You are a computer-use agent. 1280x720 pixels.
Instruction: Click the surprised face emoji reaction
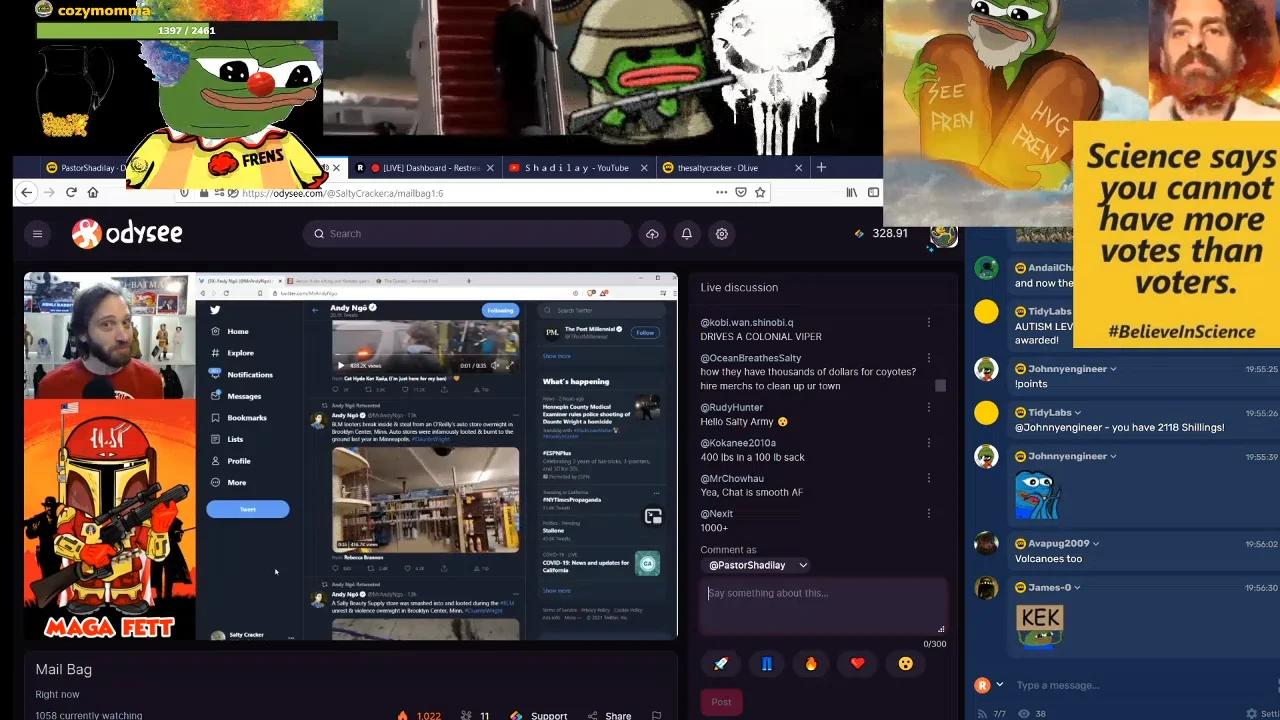pos(905,663)
